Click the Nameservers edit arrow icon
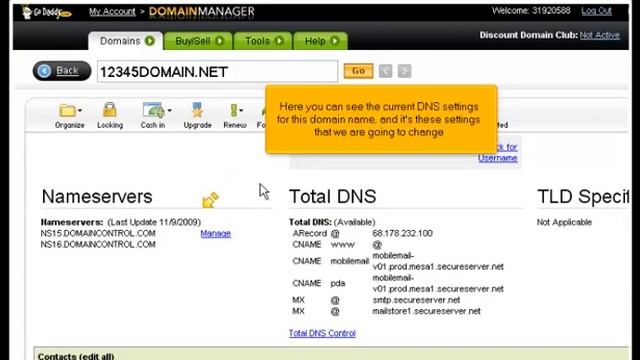The height and width of the screenshot is (360, 640). click(211, 200)
